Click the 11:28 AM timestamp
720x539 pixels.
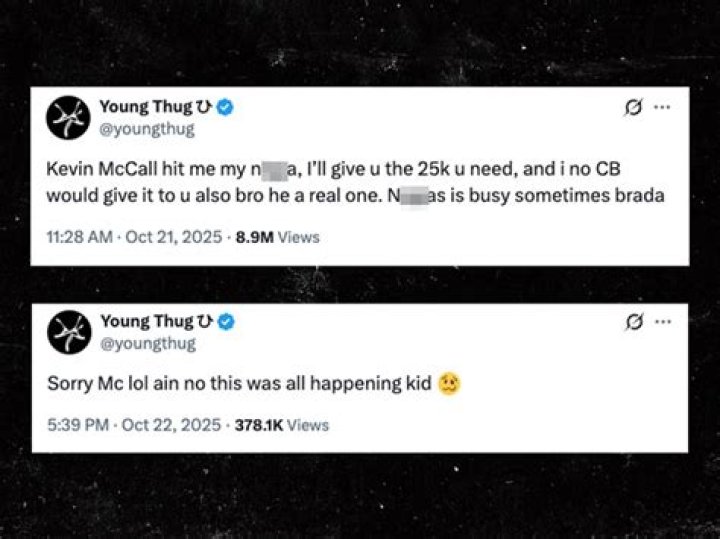point(77,237)
